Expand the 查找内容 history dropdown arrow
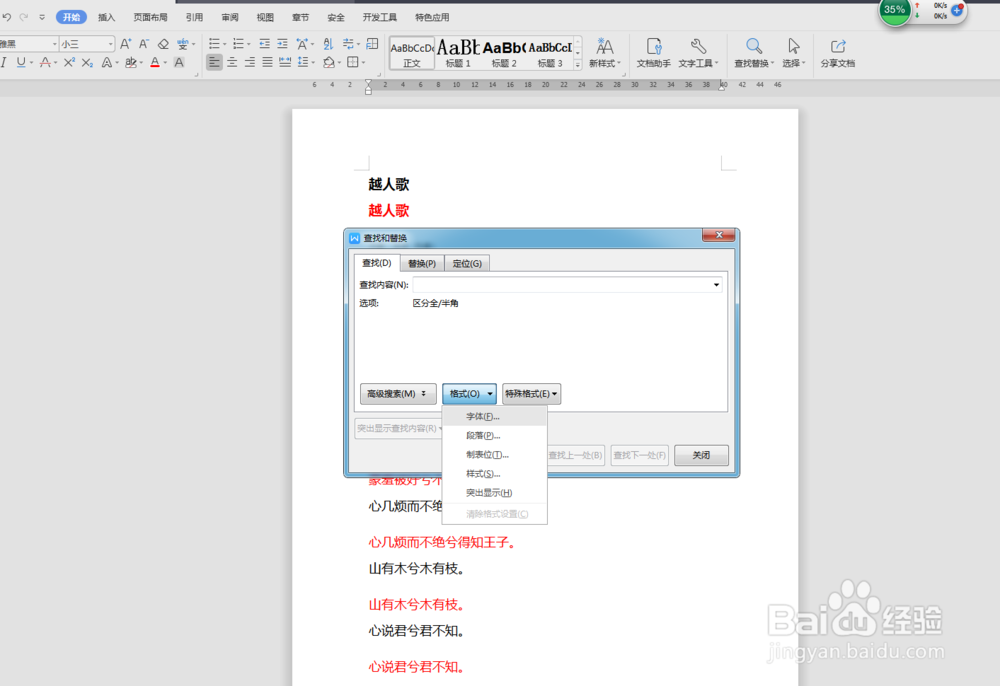The width and height of the screenshot is (1000, 686). [x=715, y=285]
